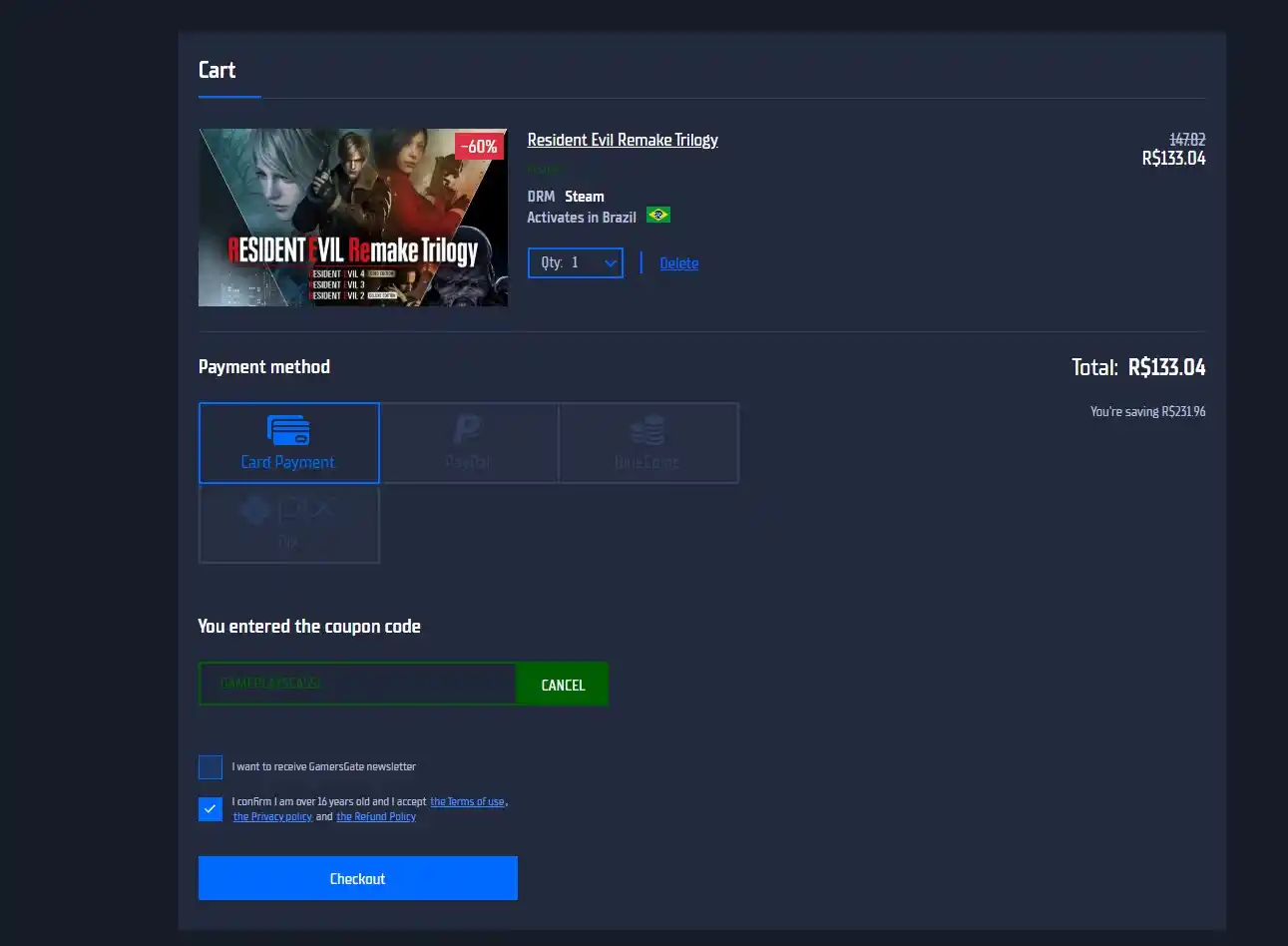Open the Refund Policy link

[376, 816]
